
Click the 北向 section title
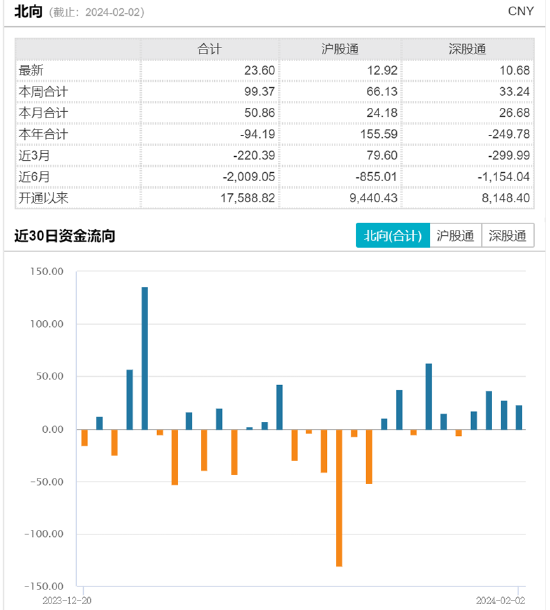pos(28,11)
